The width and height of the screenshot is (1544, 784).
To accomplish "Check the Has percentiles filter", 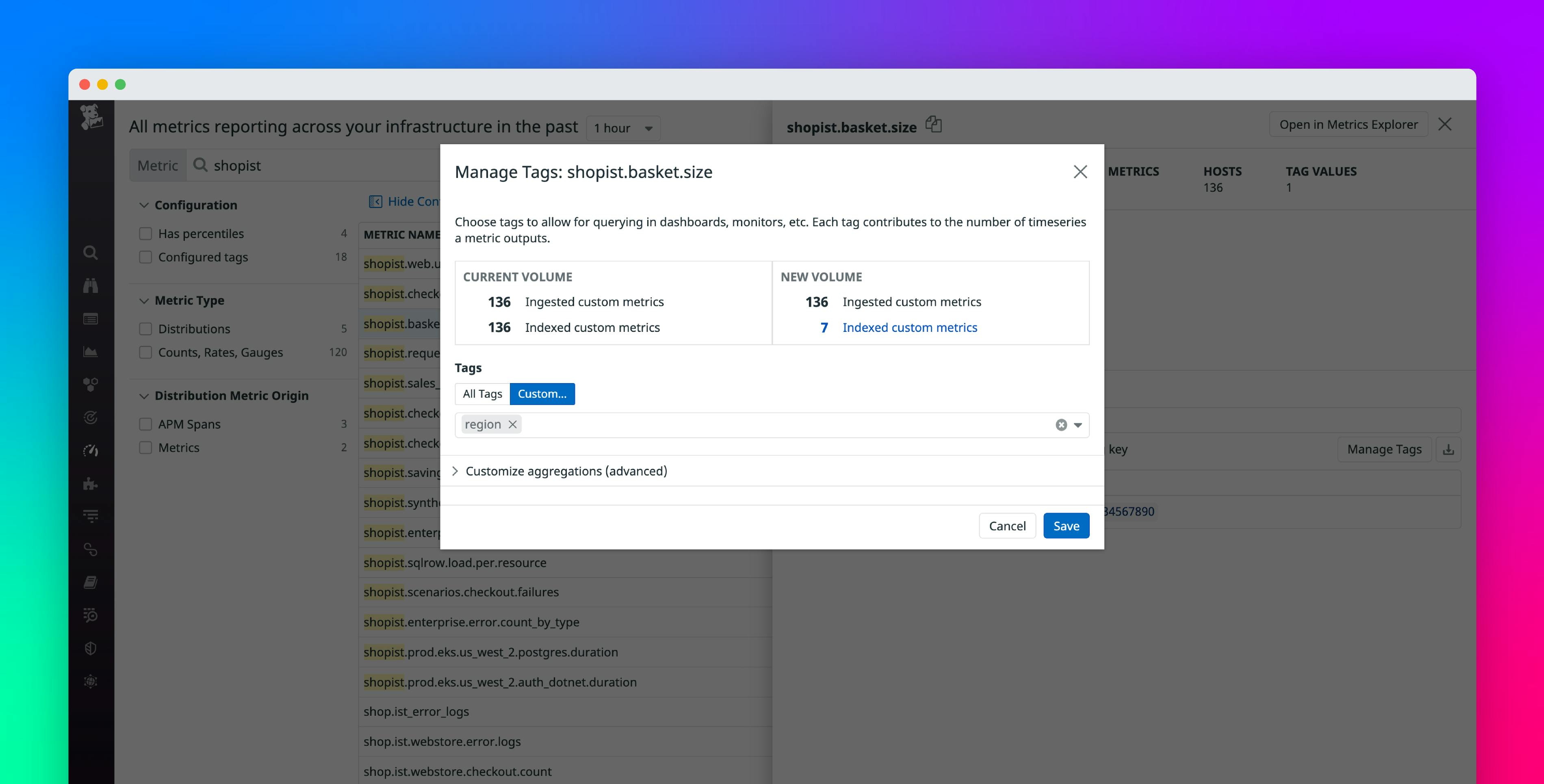I will pos(145,233).
